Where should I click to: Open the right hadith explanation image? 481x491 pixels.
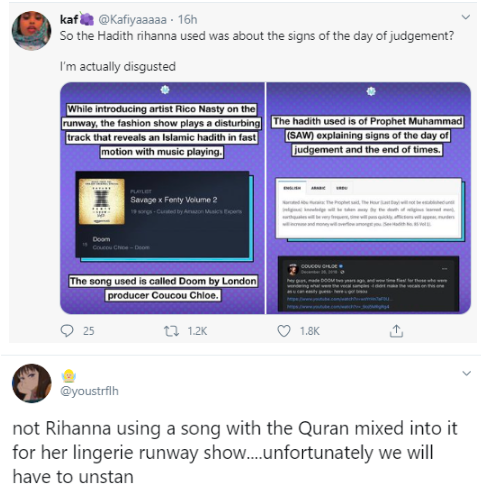[369, 198]
